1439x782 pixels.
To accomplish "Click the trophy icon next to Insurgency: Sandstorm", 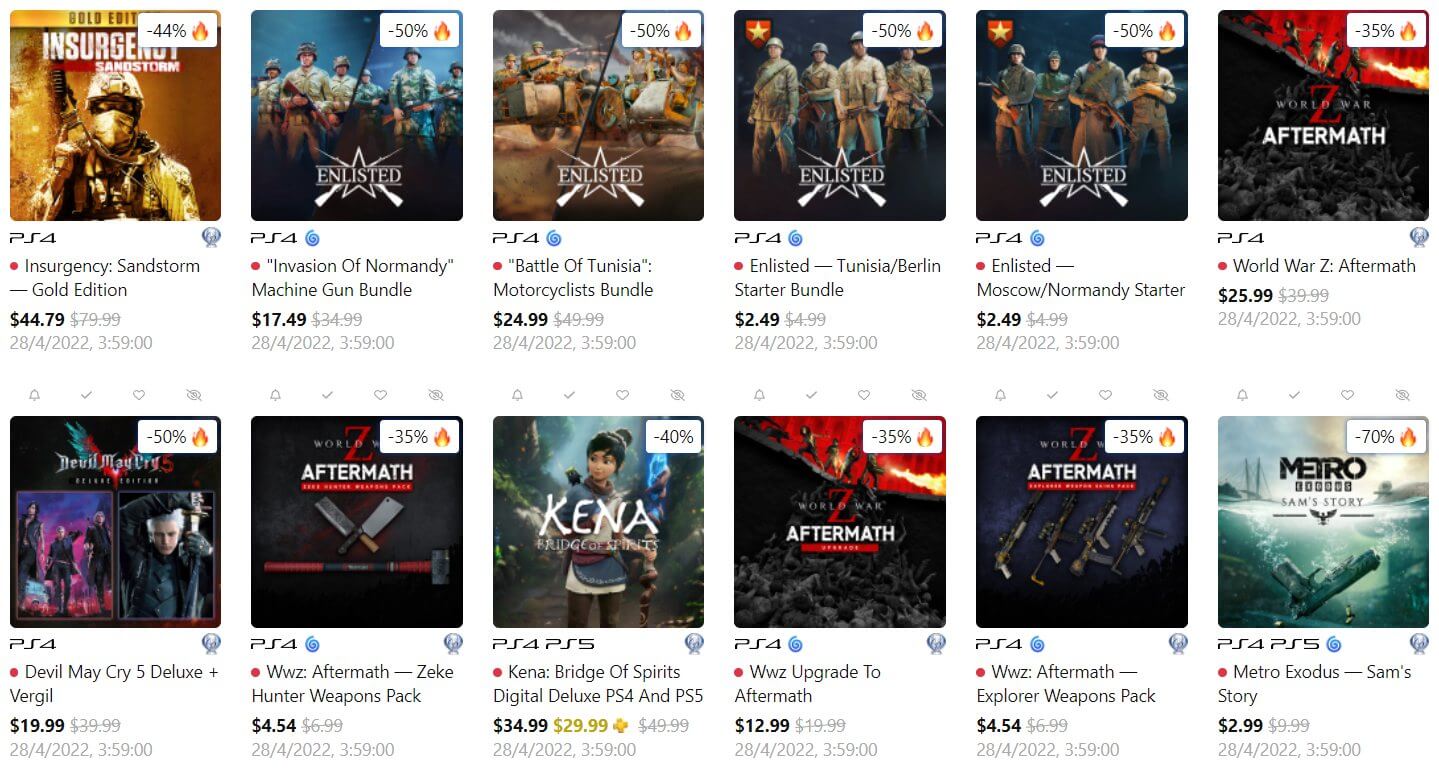I will coord(211,238).
